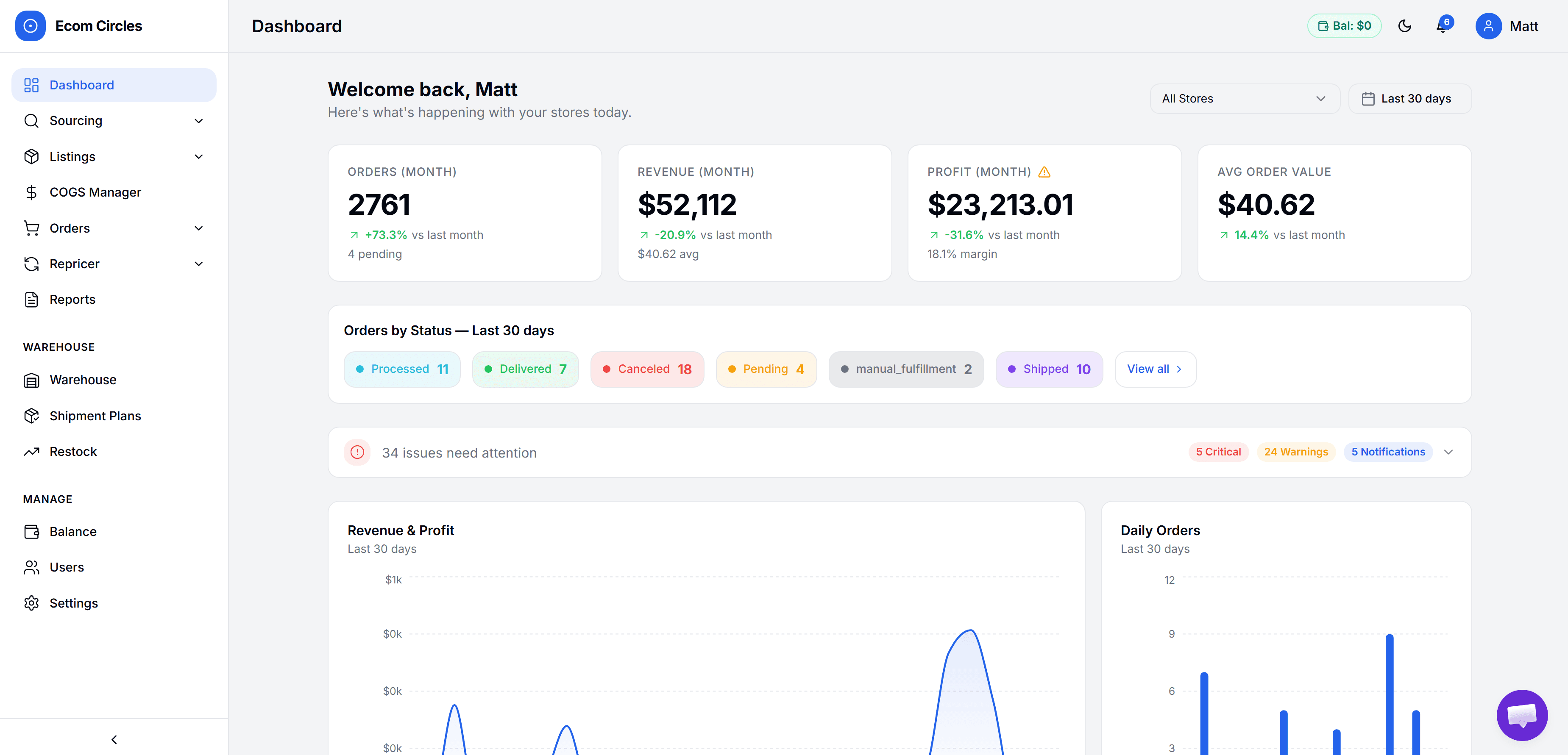
Task: Filter orders by Shipped status
Action: pyautogui.click(x=1048, y=369)
